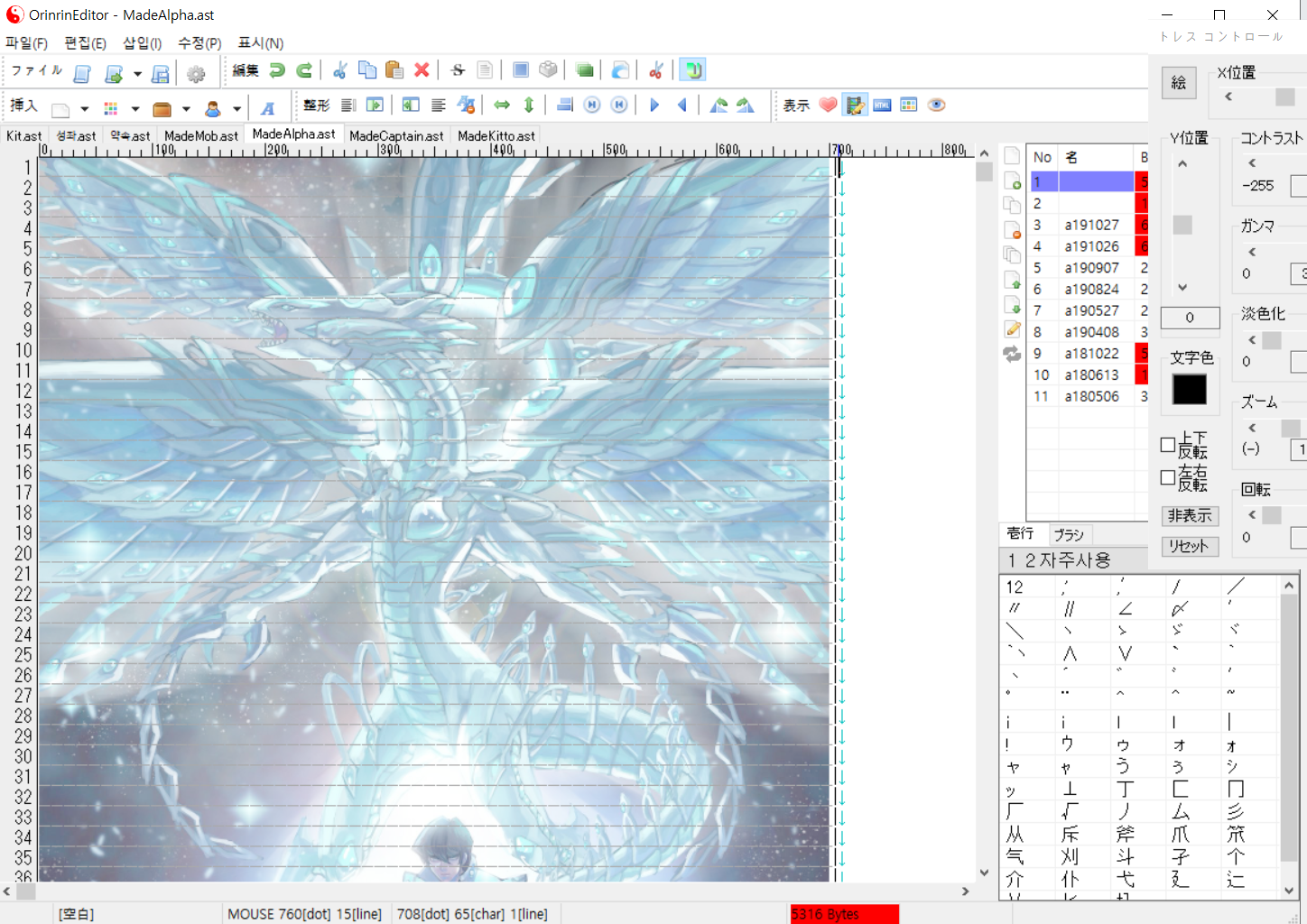Viewport: 1307px width, 924px height.
Task: Click the blue letter A text icon
Action: click(x=268, y=108)
